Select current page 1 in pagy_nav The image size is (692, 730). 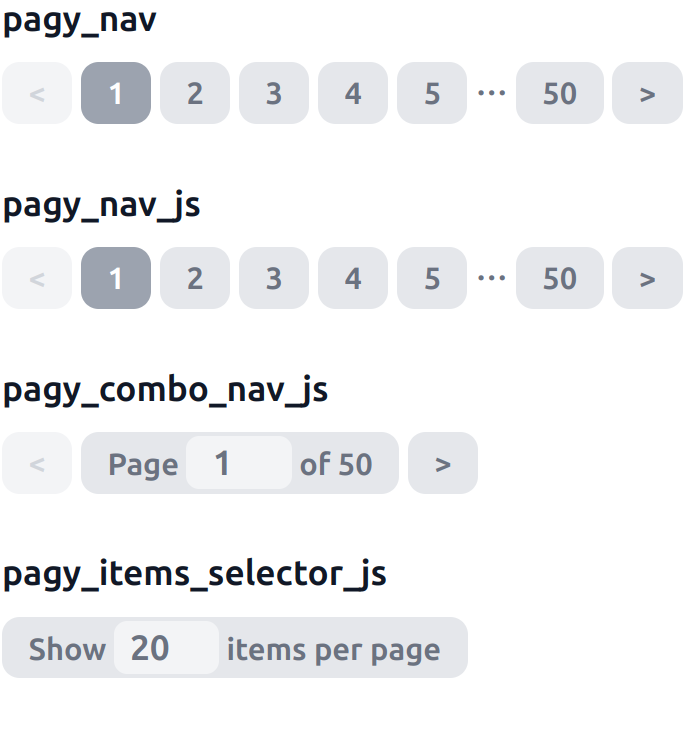[x=116, y=93]
